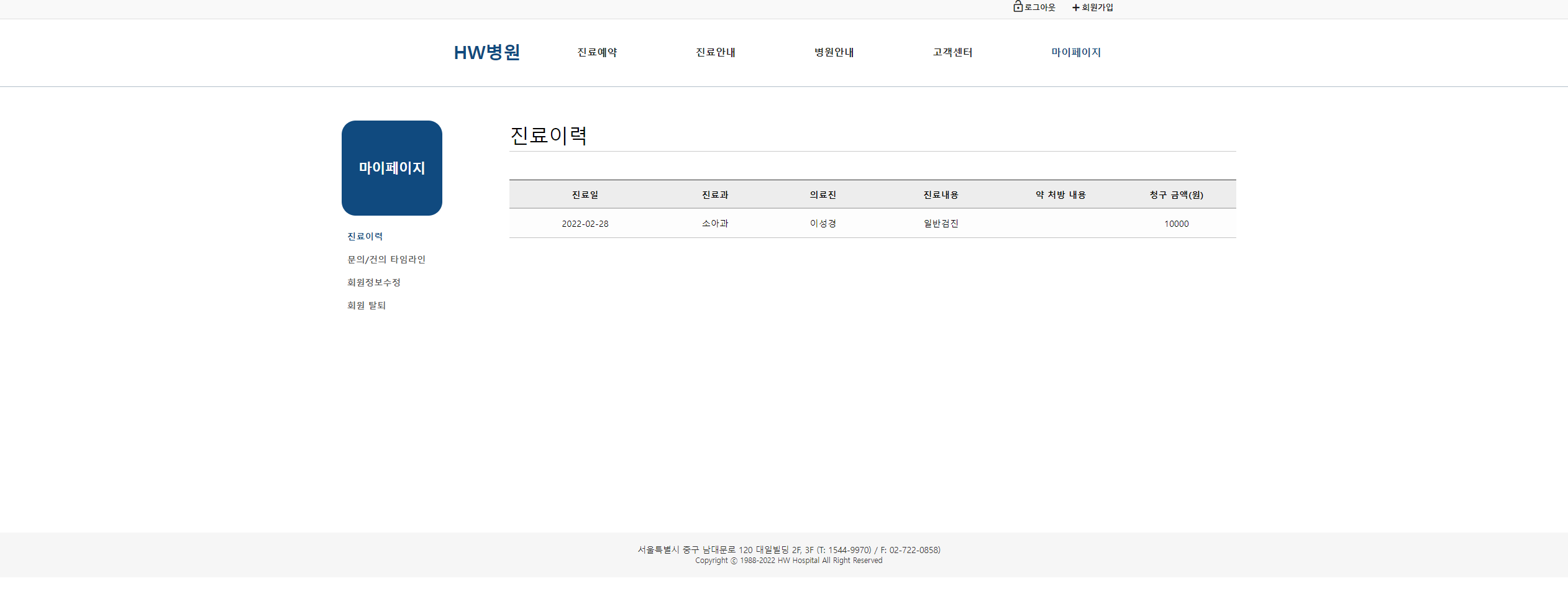Select the HW병원 logo
The height and width of the screenshot is (591, 1568).
(488, 52)
